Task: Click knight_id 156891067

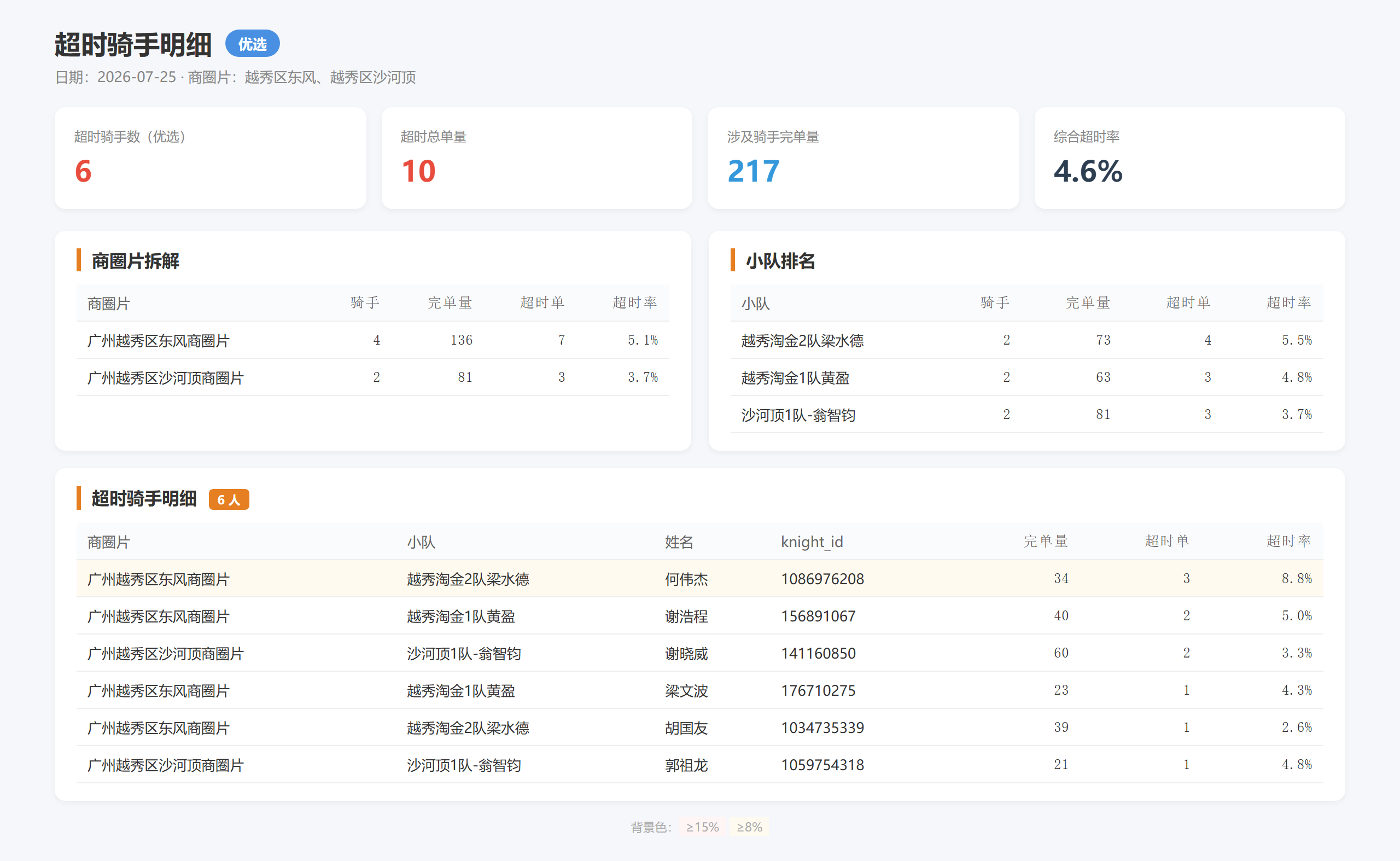Action: coord(818,616)
